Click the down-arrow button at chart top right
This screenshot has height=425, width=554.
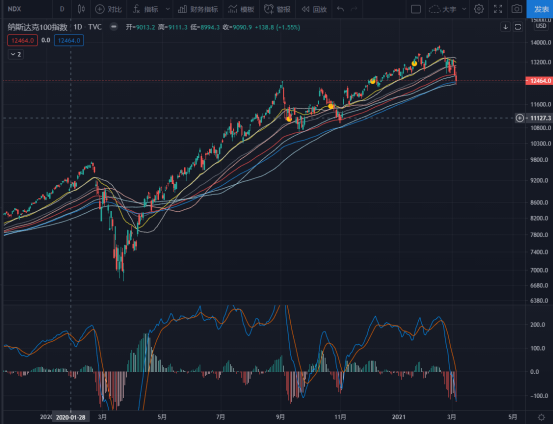pyautogui.click(x=506, y=27)
